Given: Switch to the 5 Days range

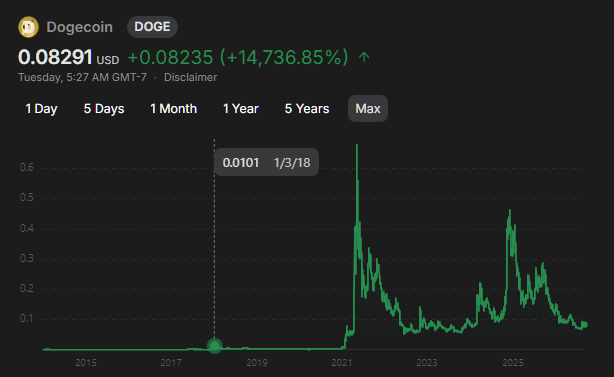Looking at the screenshot, I should pyautogui.click(x=104, y=108).
